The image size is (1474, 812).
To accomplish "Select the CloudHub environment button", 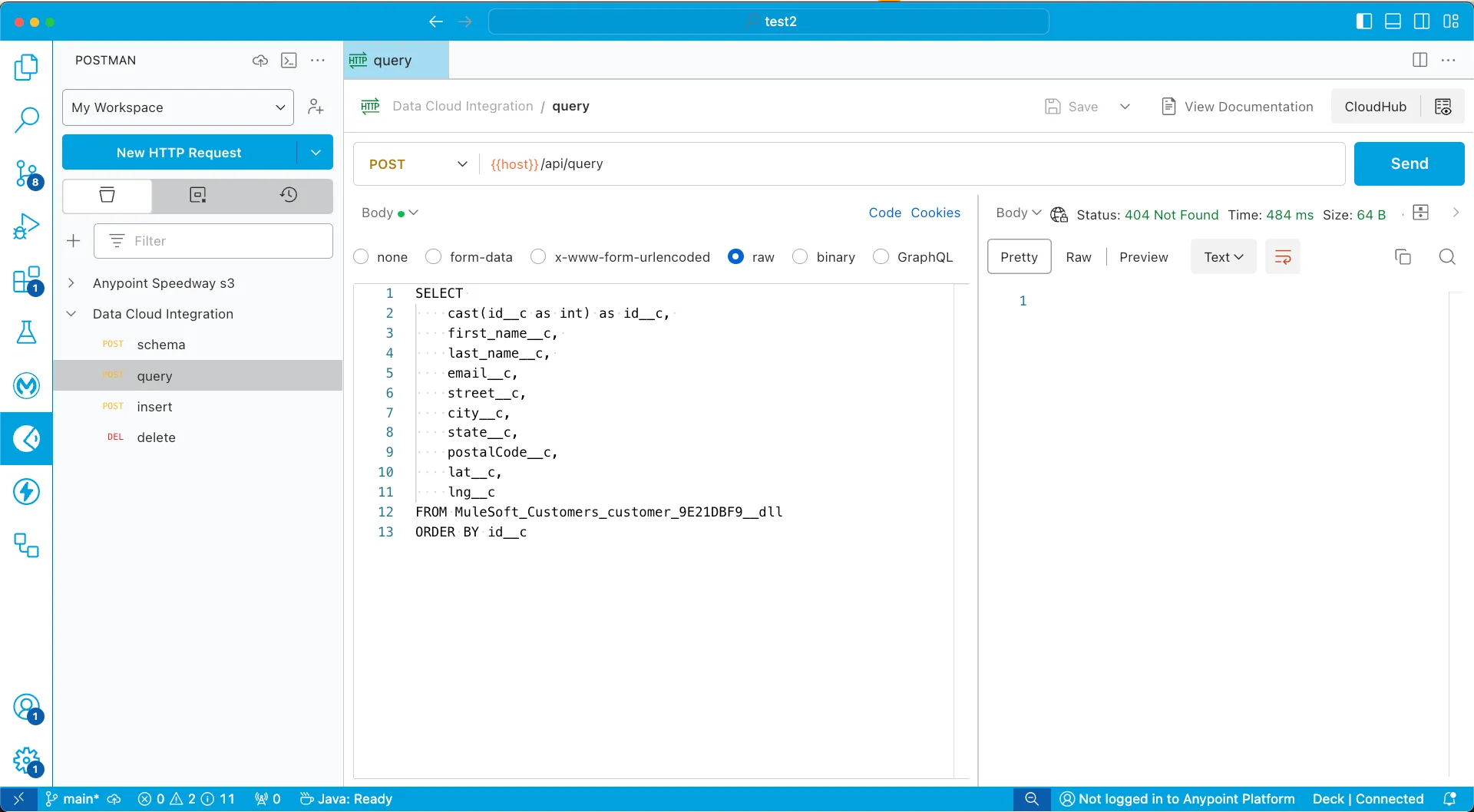I will coord(1375,107).
